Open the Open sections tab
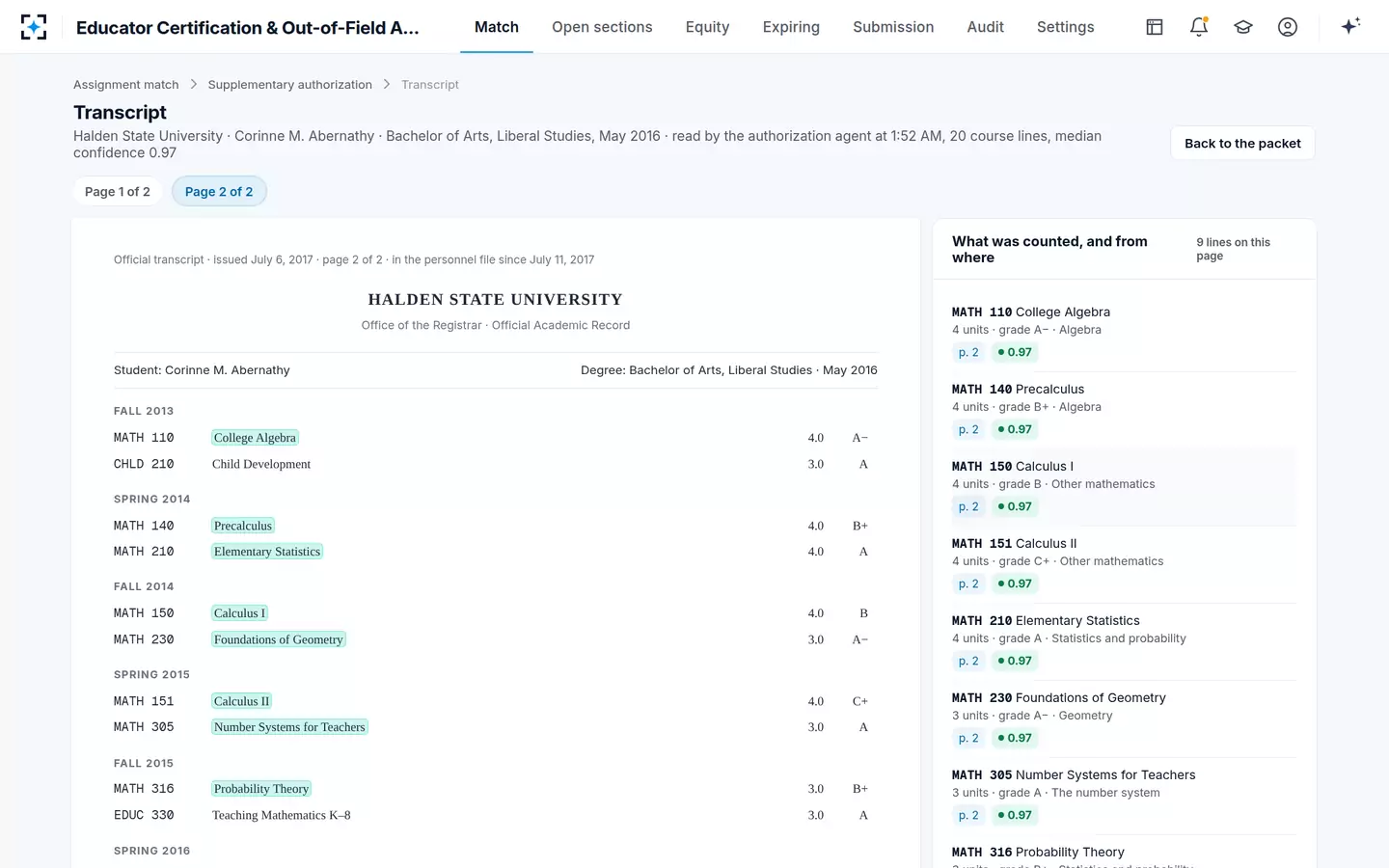Image resolution: width=1389 pixels, height=868 pixels. (602, 27)
